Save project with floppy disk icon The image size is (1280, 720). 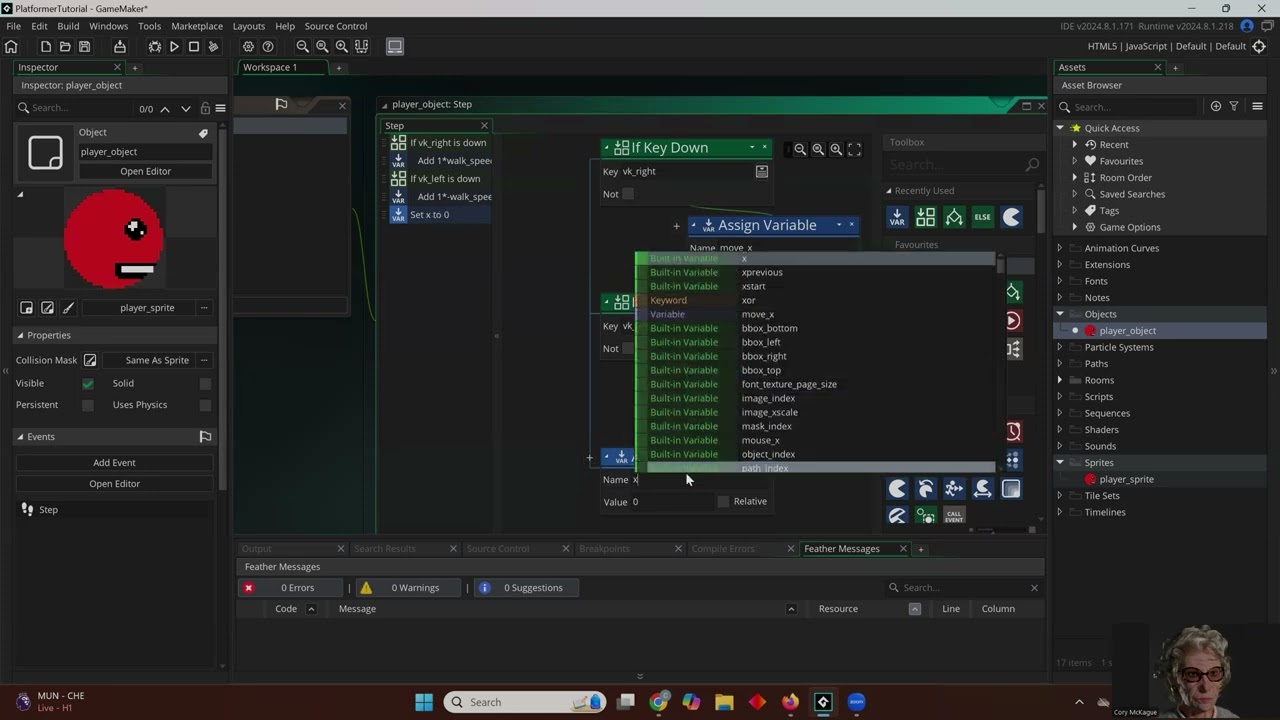pyautogui.click(x=84, y=46)
